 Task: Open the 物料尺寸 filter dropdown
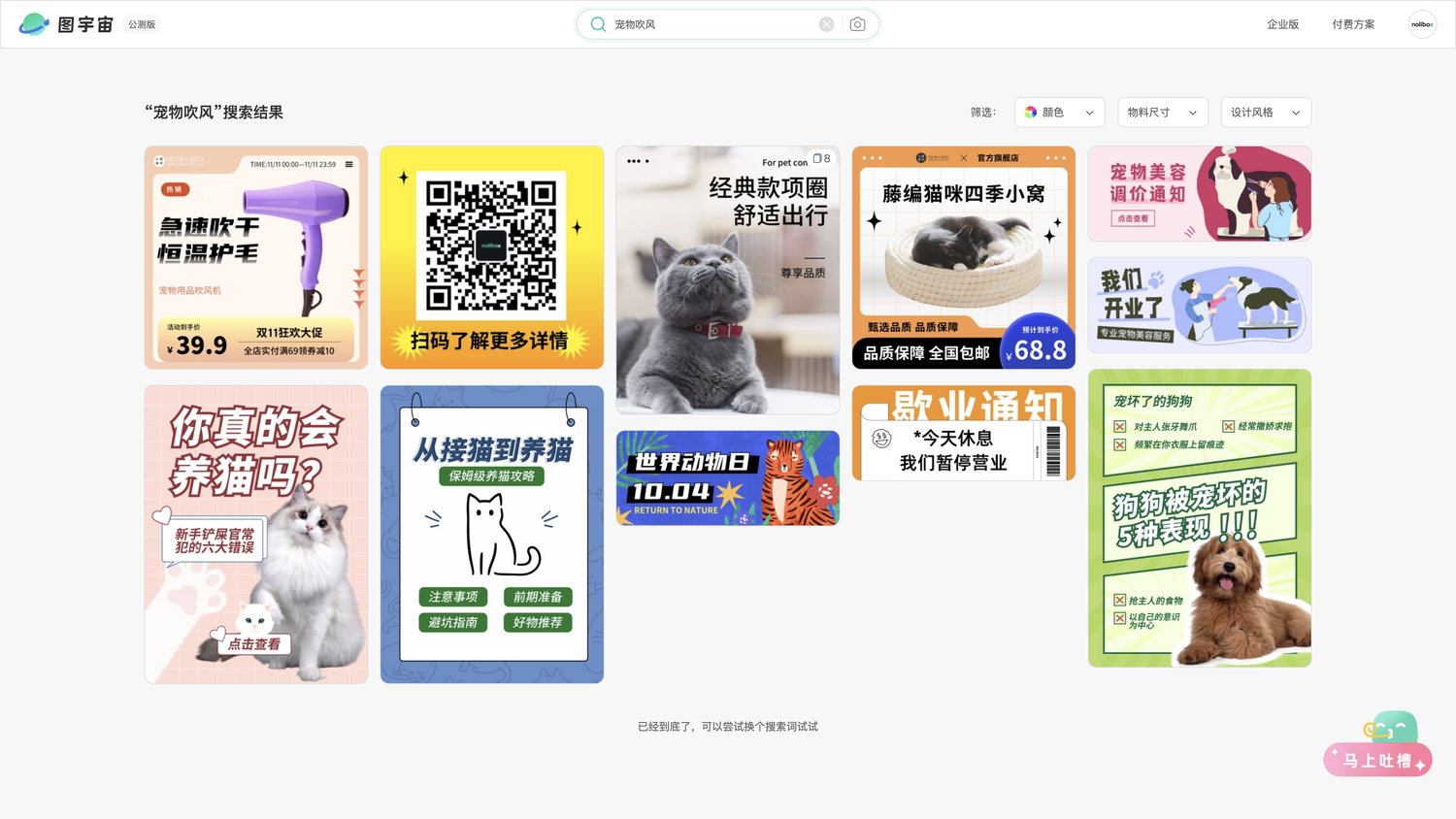1163,113
